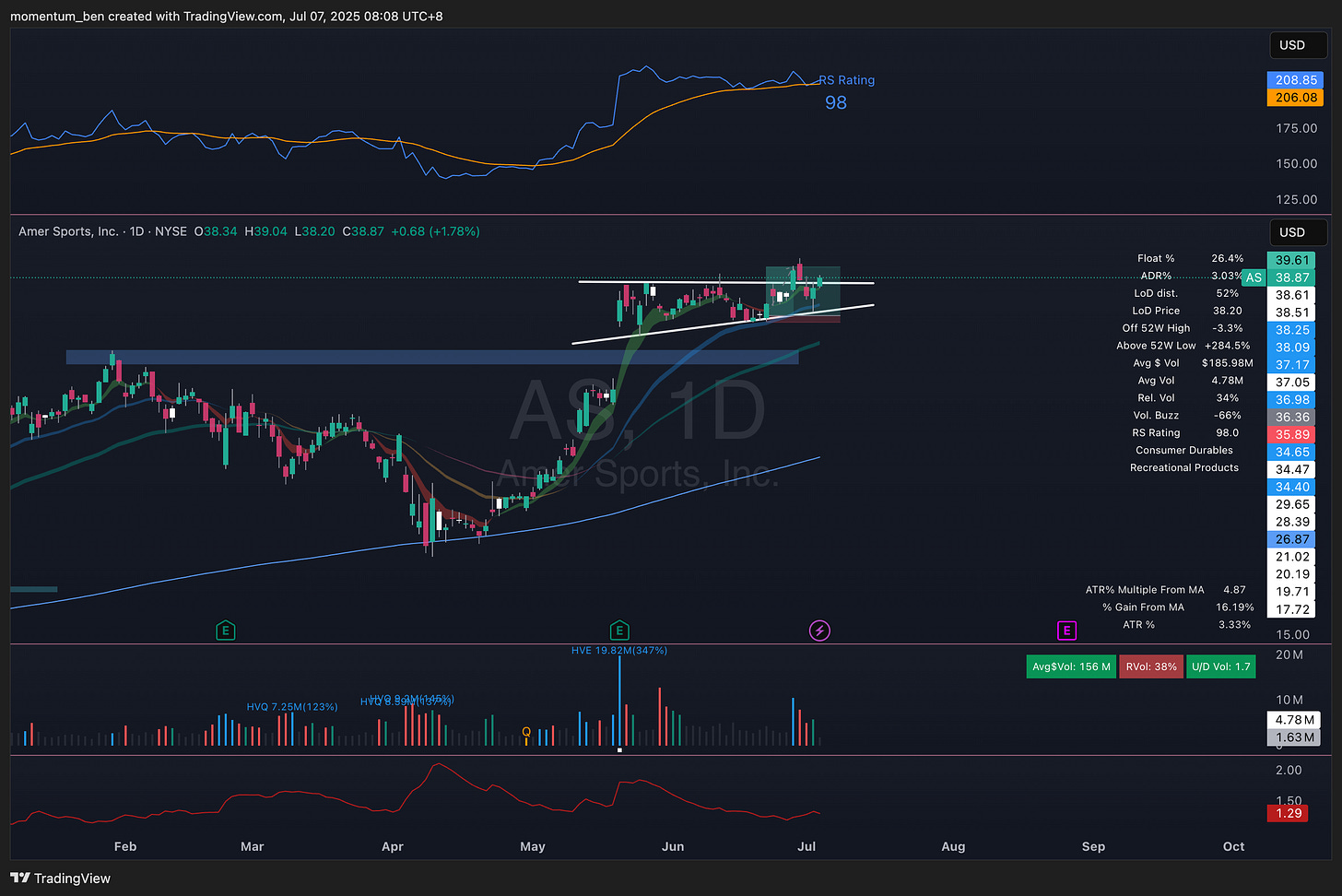This screenshot has height=896, width=1342.
Task: Click the 36.98 blue price label
Action: (x=1292, y=400)
